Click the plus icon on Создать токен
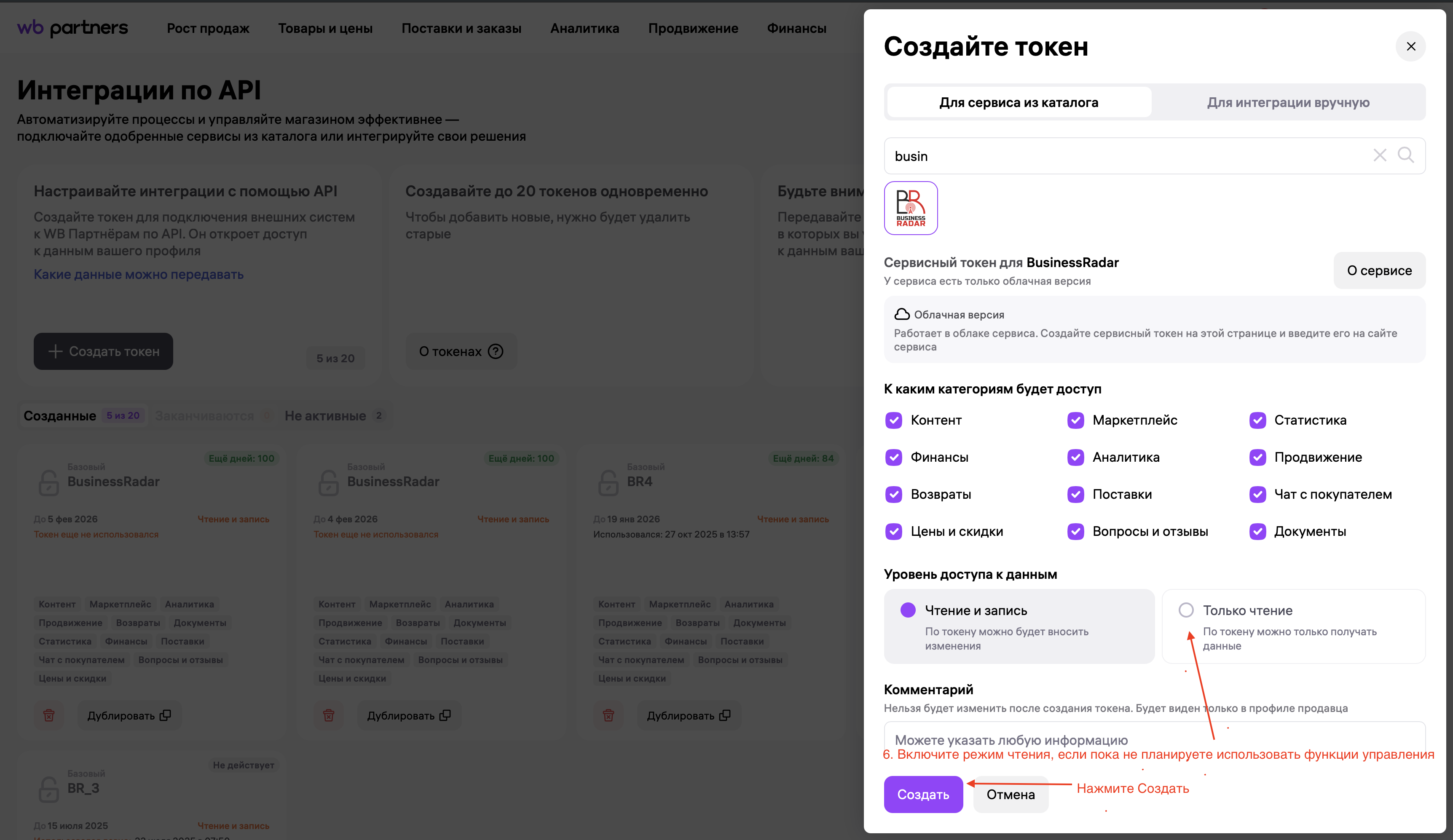Image resolution: width=1453 pixels, height=840 pixels. [55, 351]
